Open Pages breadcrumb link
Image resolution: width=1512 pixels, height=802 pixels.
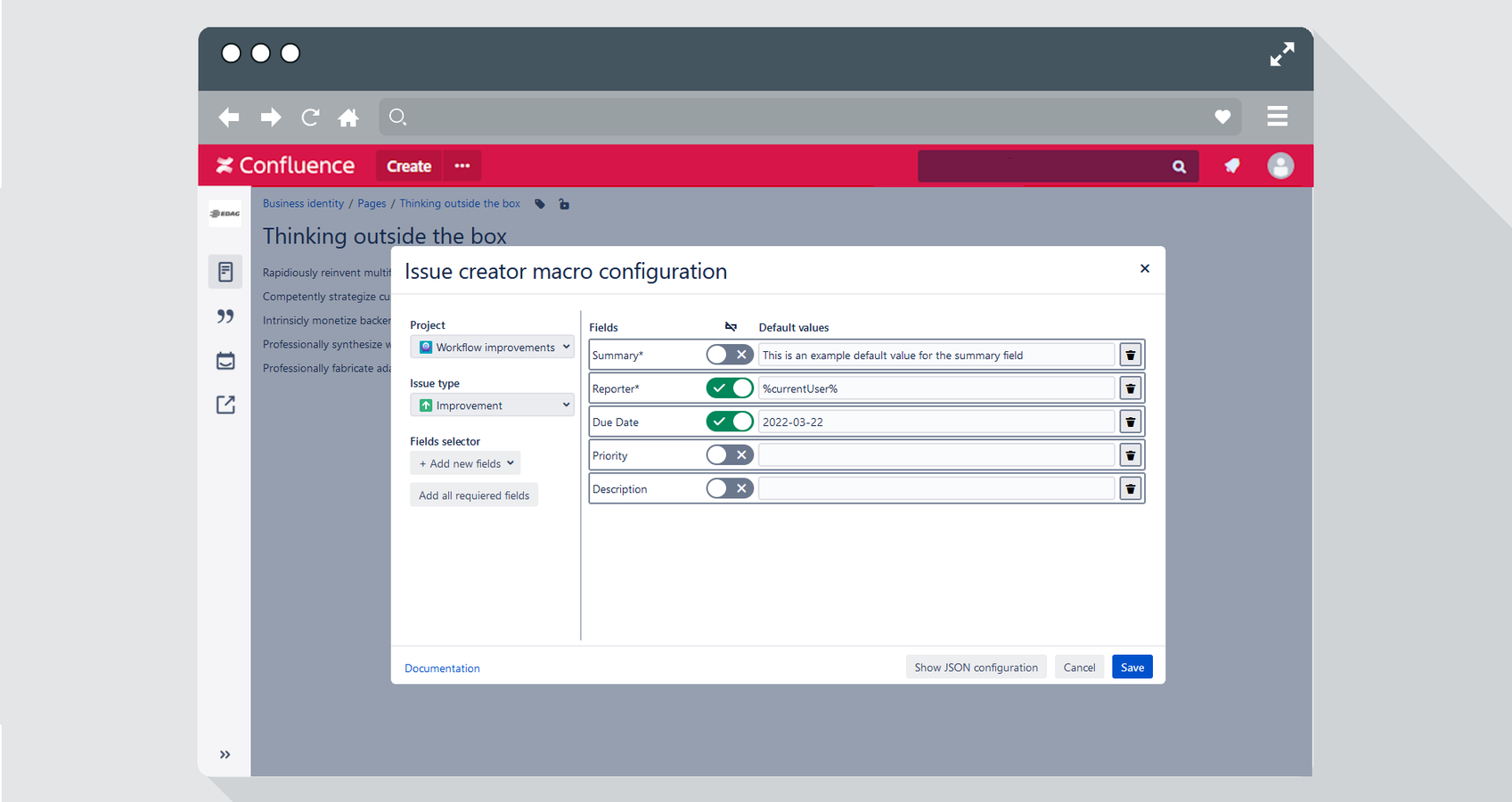(372, 204)
